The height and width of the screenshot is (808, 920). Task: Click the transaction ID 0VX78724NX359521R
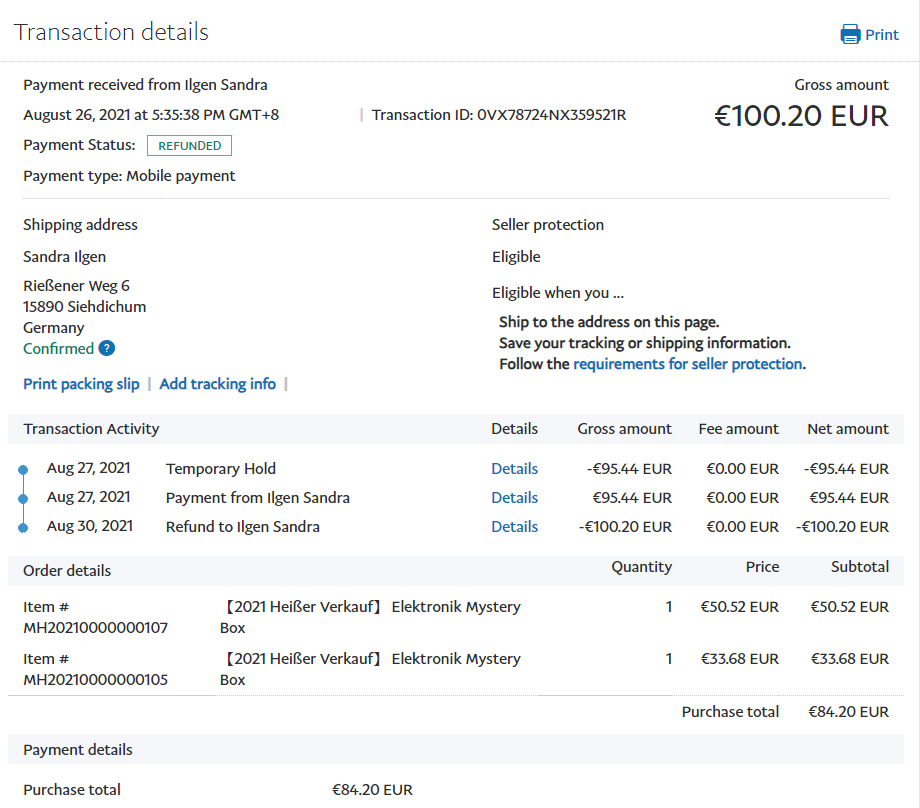click(551, 115)
